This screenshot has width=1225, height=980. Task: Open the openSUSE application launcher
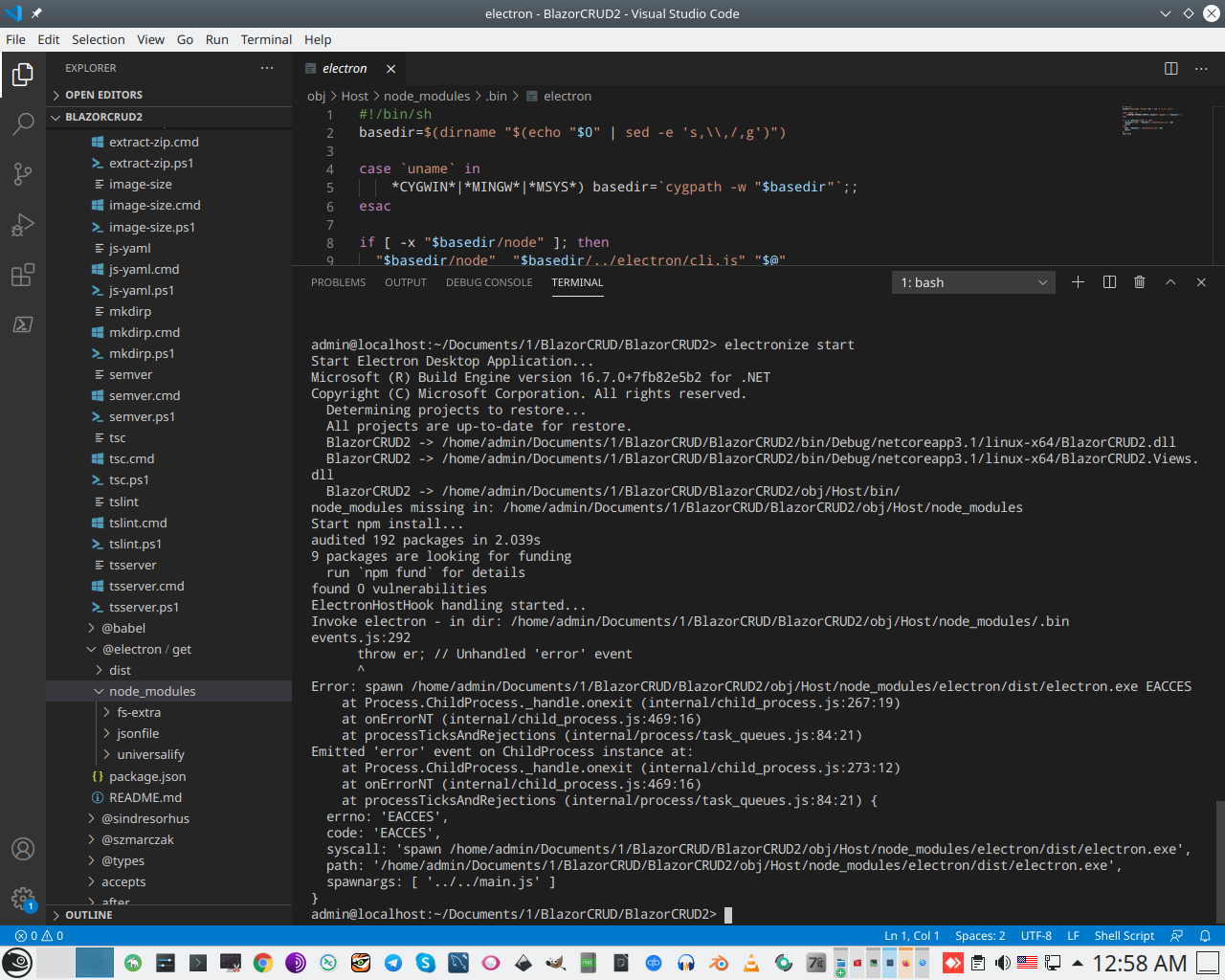point(17,963)
